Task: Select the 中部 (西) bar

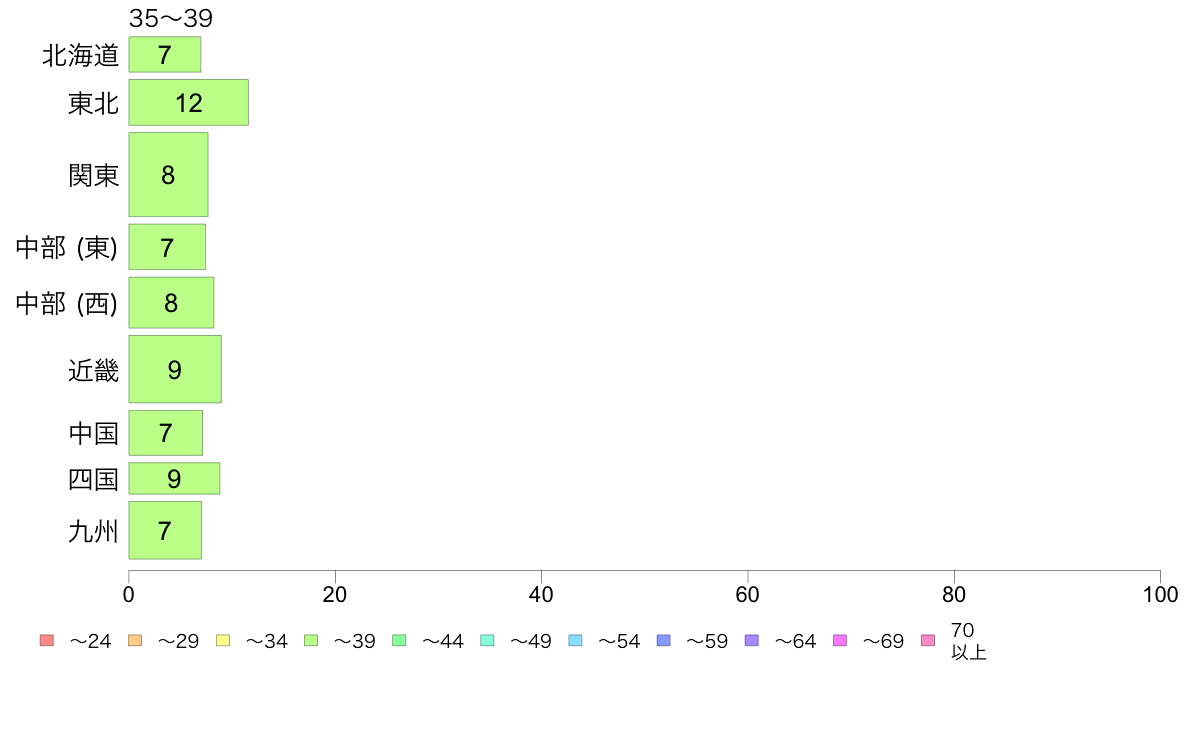Action: (171, 302)
